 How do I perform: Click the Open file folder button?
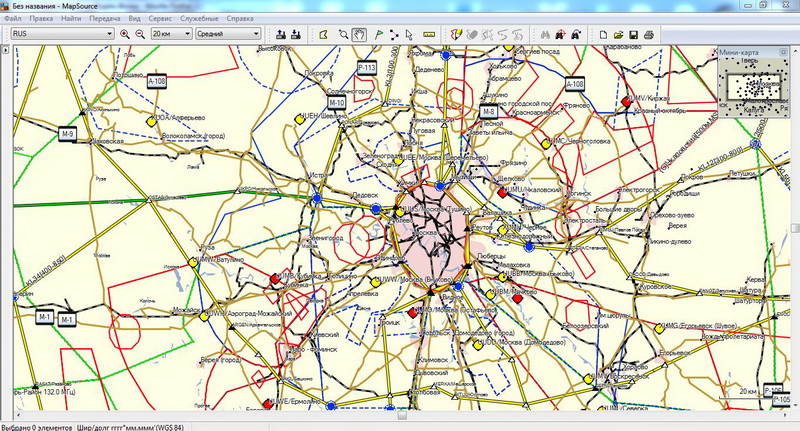pyautogui.click(x=619, y=34)
